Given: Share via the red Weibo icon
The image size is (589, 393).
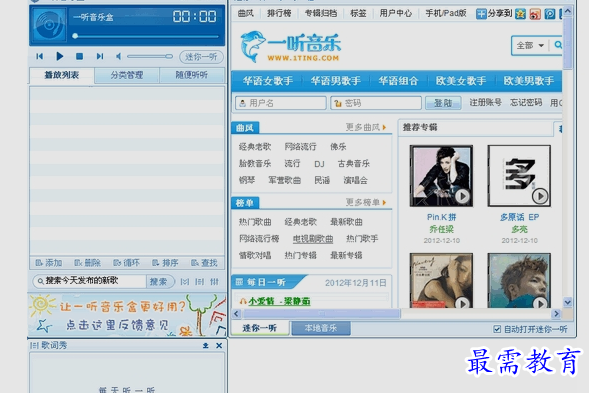Looking at the screenshot, I should pyautogui.click(x=535, y=14).
